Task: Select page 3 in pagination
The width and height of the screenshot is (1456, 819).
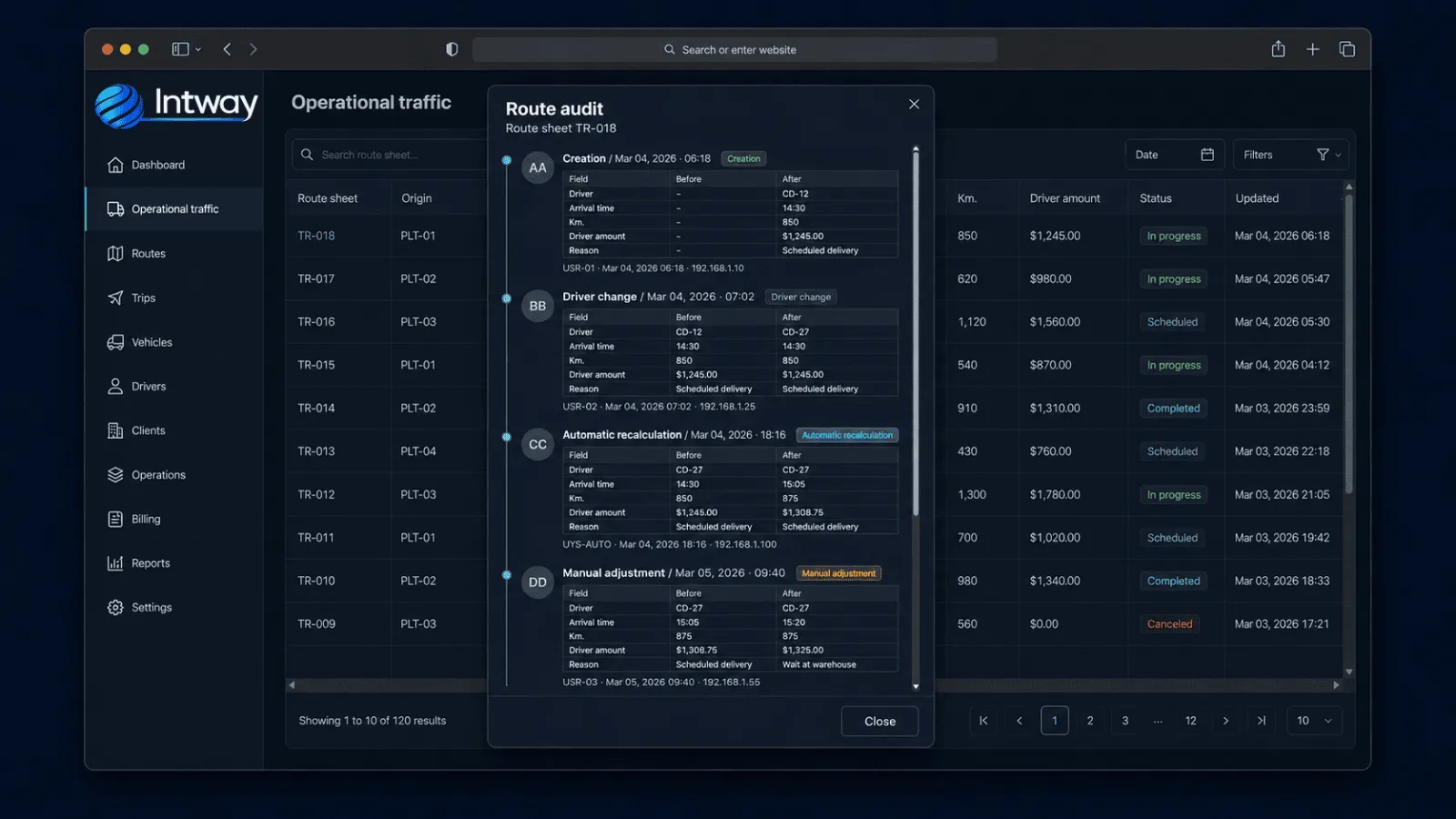Action: coord(1125,721)
